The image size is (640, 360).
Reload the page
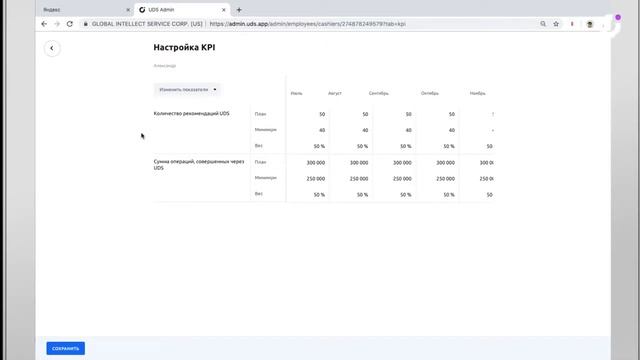(70, 24)
